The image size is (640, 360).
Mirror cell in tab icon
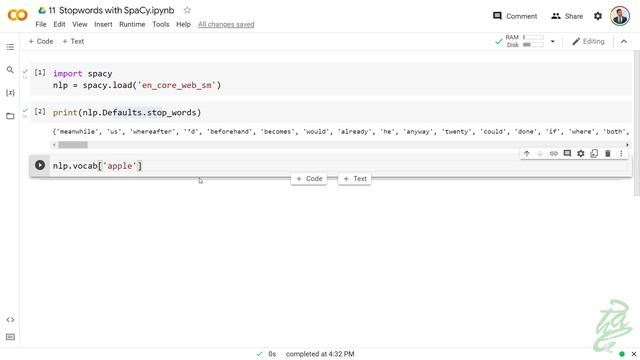[x=594, y=153]
